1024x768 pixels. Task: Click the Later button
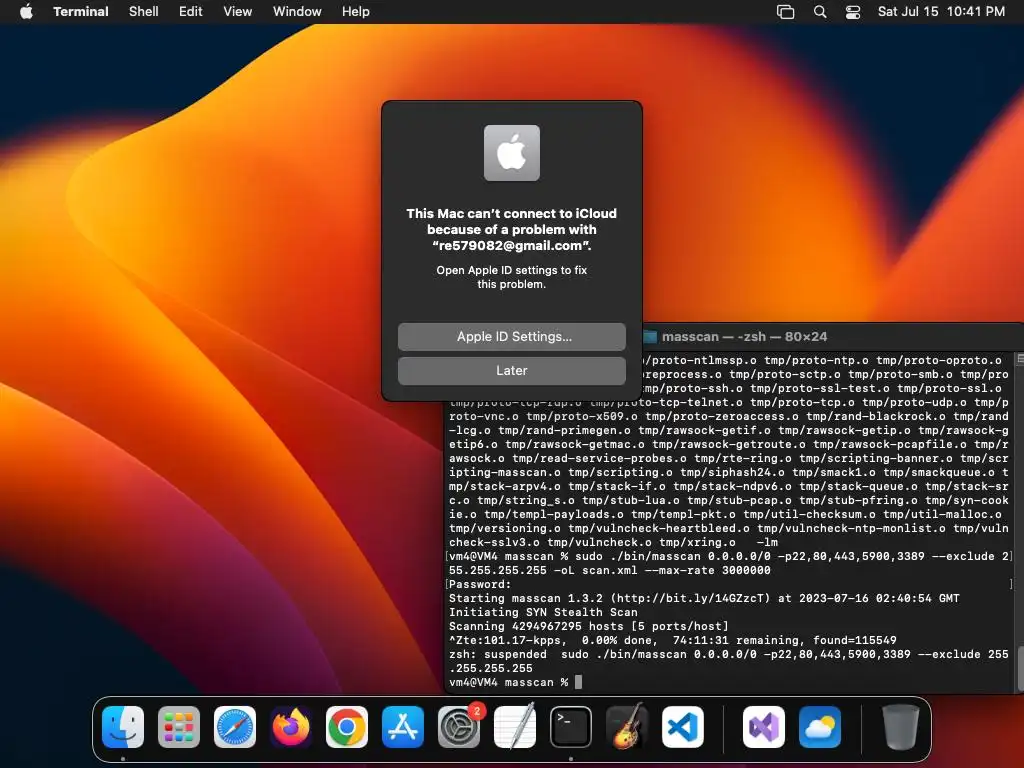pos(511,370)
